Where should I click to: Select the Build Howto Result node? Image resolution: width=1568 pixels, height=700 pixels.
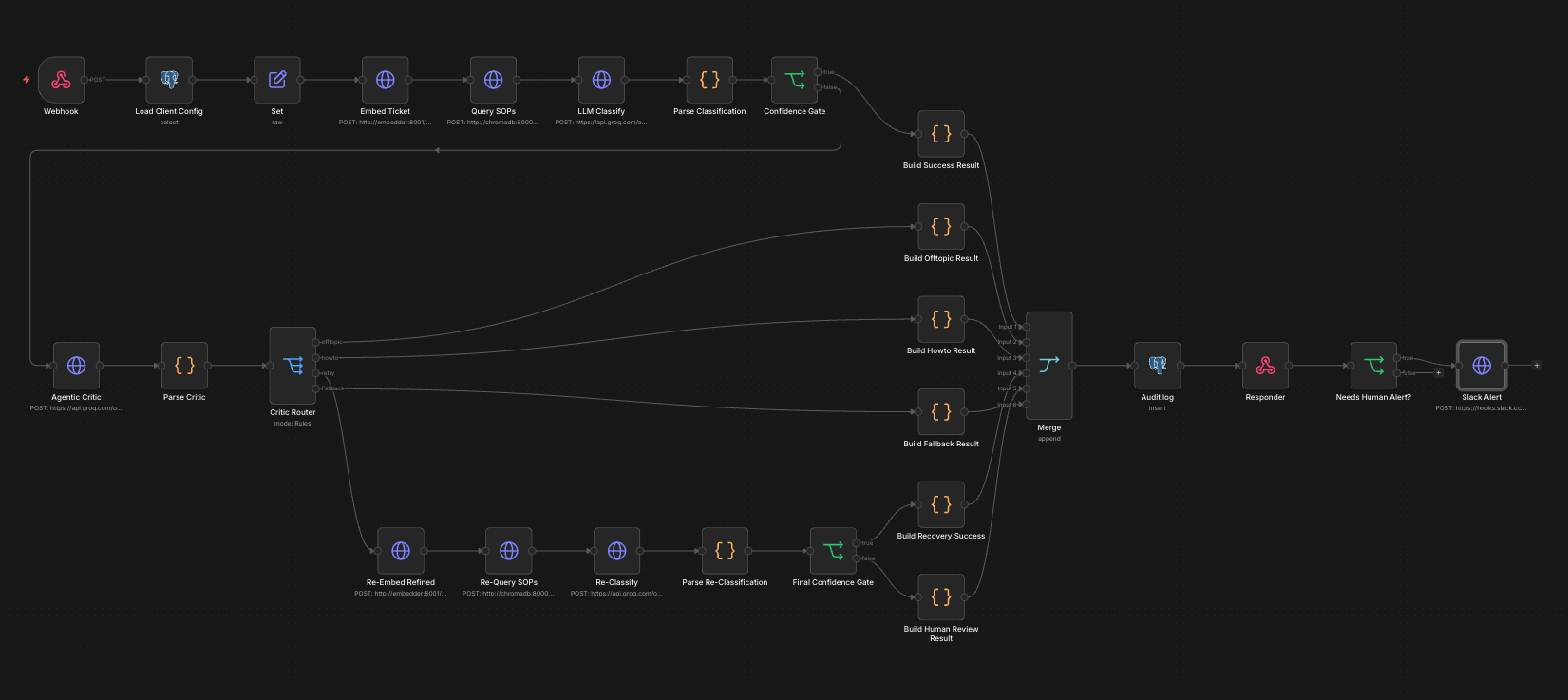[x=941, y=319]
